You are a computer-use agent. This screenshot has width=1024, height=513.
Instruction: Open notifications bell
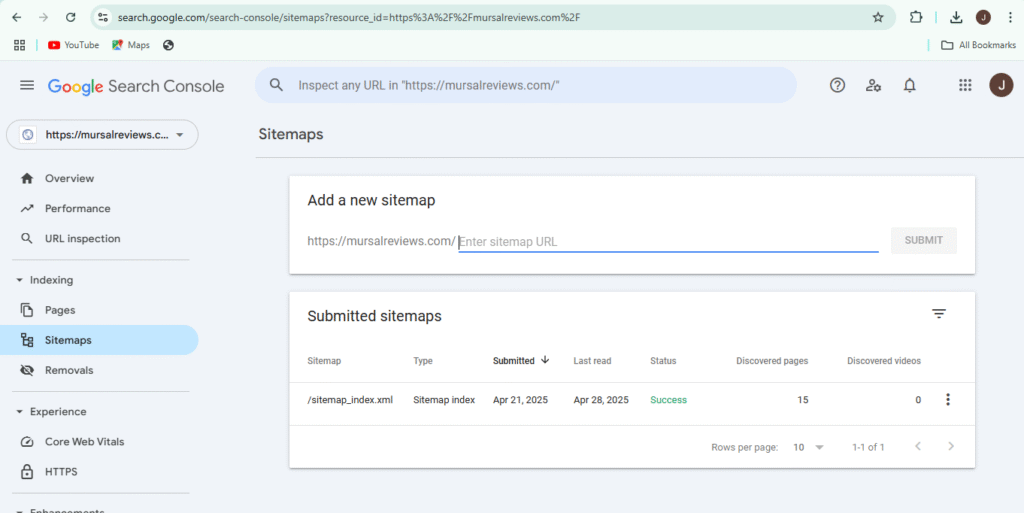[910, 86]
